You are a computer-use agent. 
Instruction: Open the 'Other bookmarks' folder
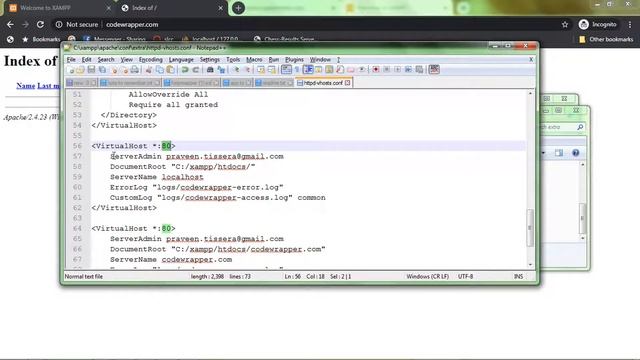[606, 39]
